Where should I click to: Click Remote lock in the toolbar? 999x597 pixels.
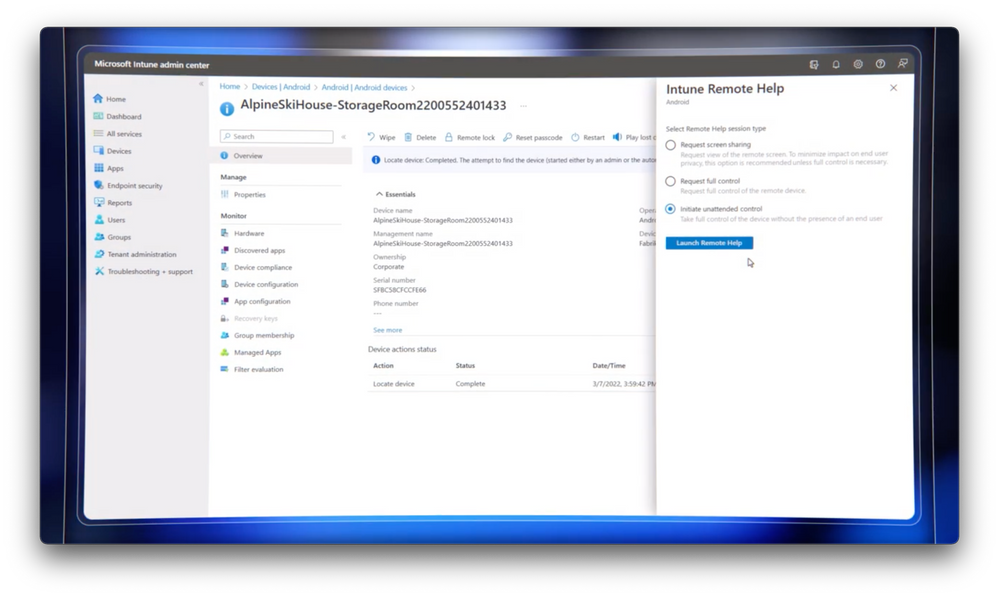tap(470, 137)
